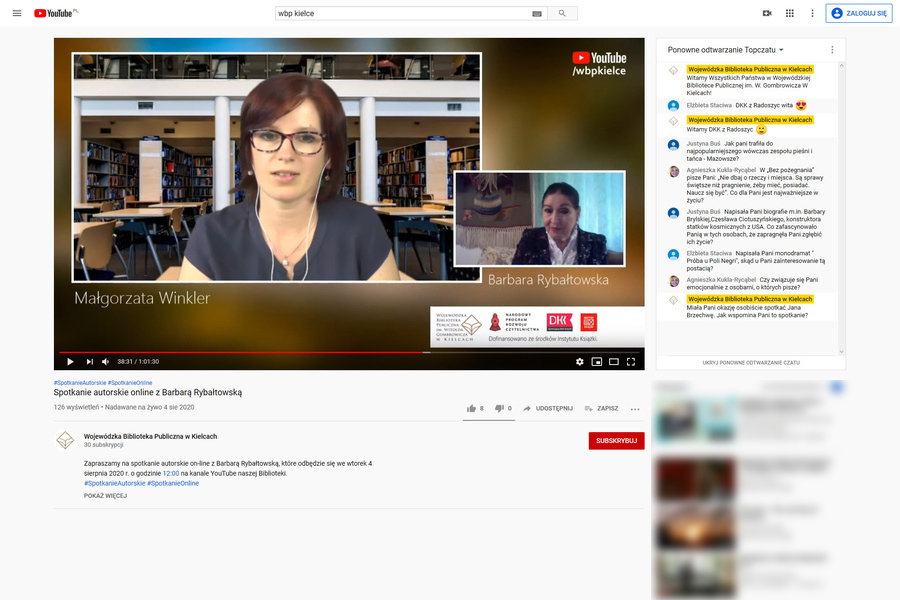
Task: Play the video
Action: pos(70,362)
